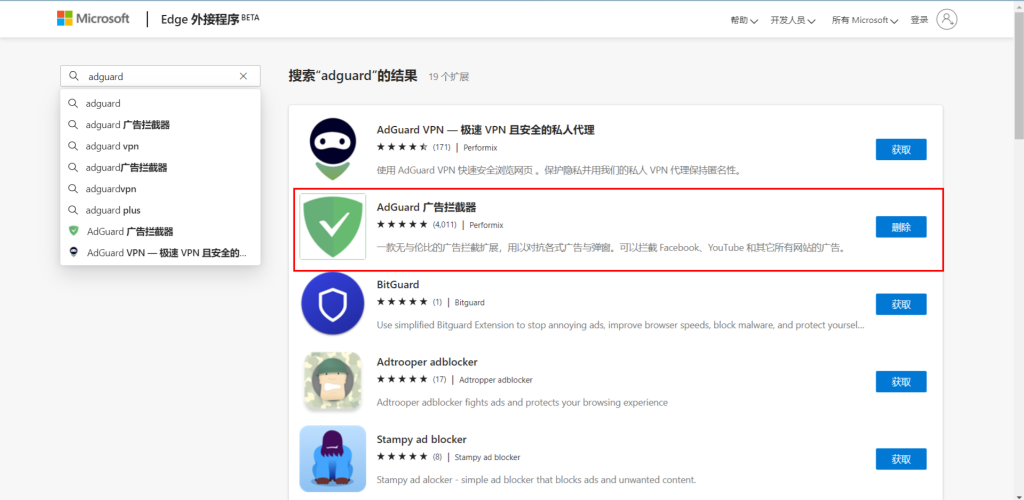Open AdGuard green shield checkmark icon
1024x500 pixels.
[333, 226]
